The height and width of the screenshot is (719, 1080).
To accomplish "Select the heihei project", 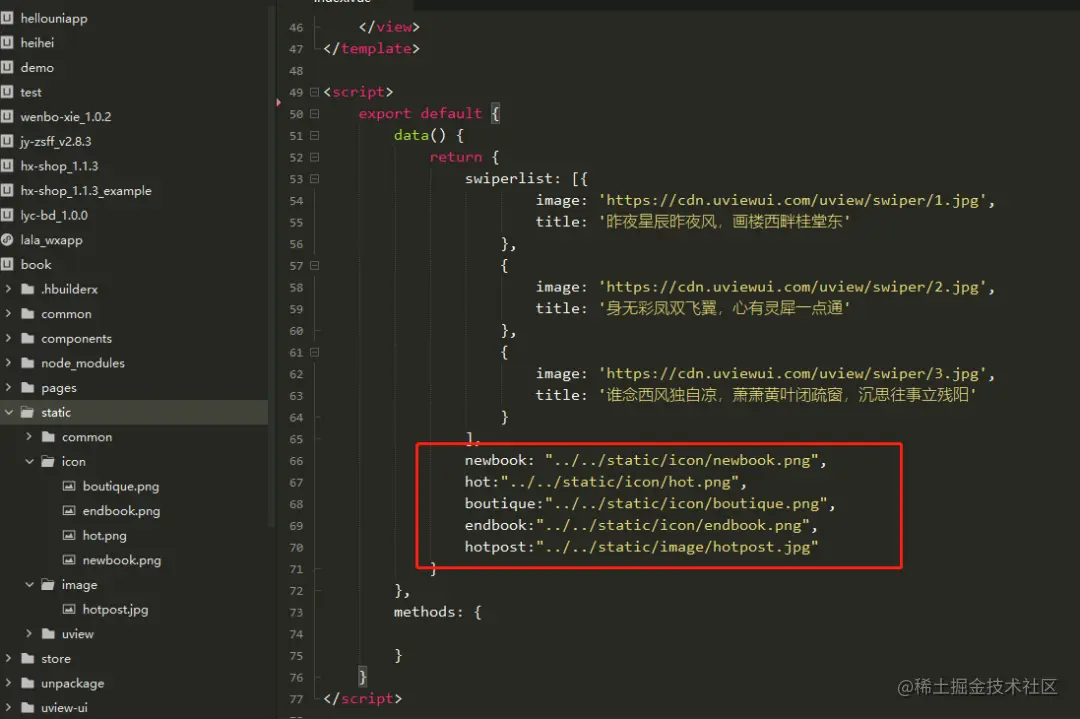I will pos(37,43).
